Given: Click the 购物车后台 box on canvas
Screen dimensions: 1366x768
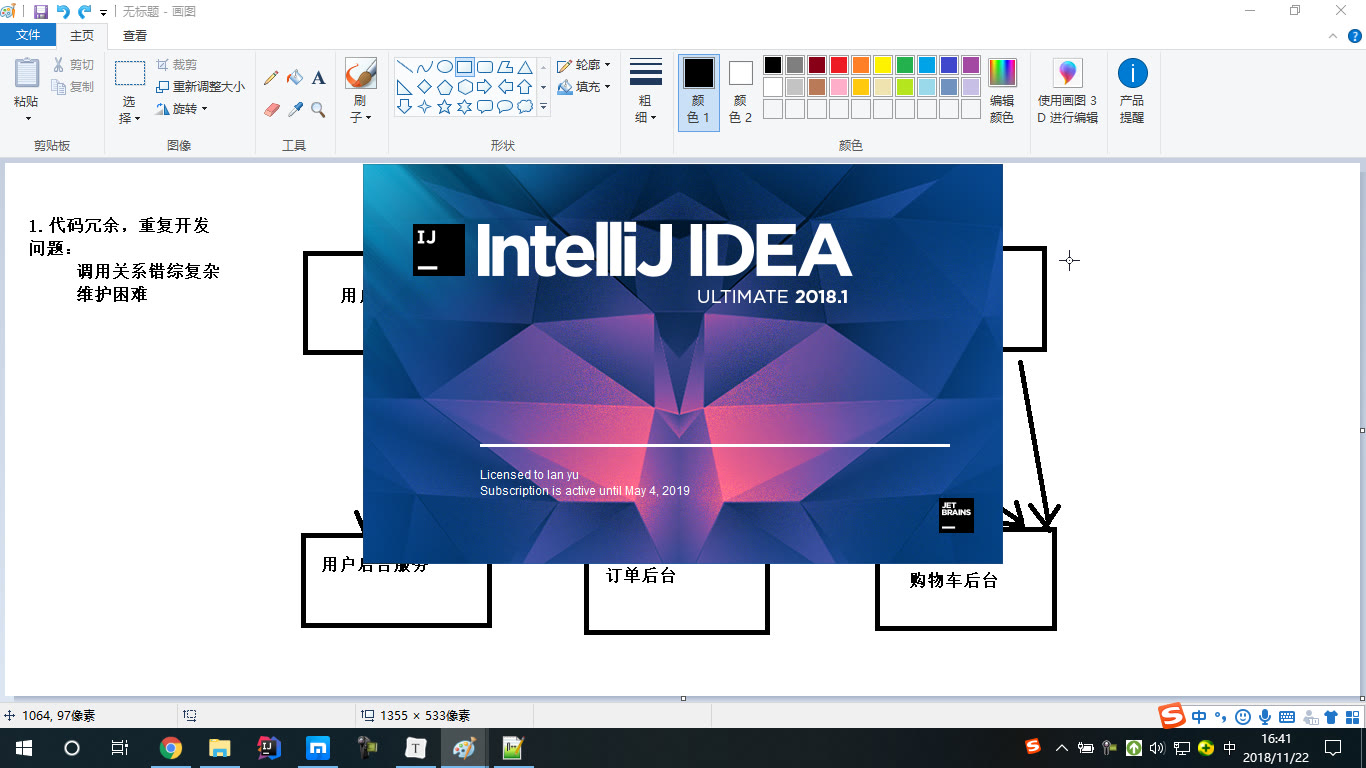Looking at the screenshot, I should click(x=966, y=580).
